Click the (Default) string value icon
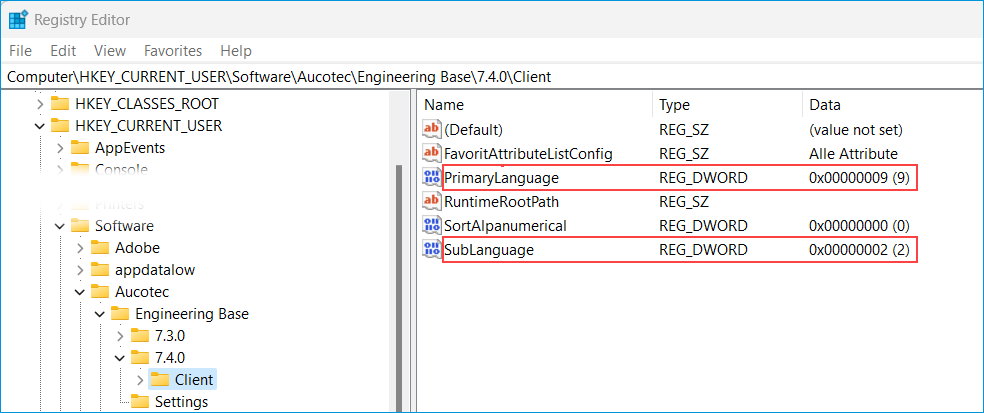 [x=432, y=130]
